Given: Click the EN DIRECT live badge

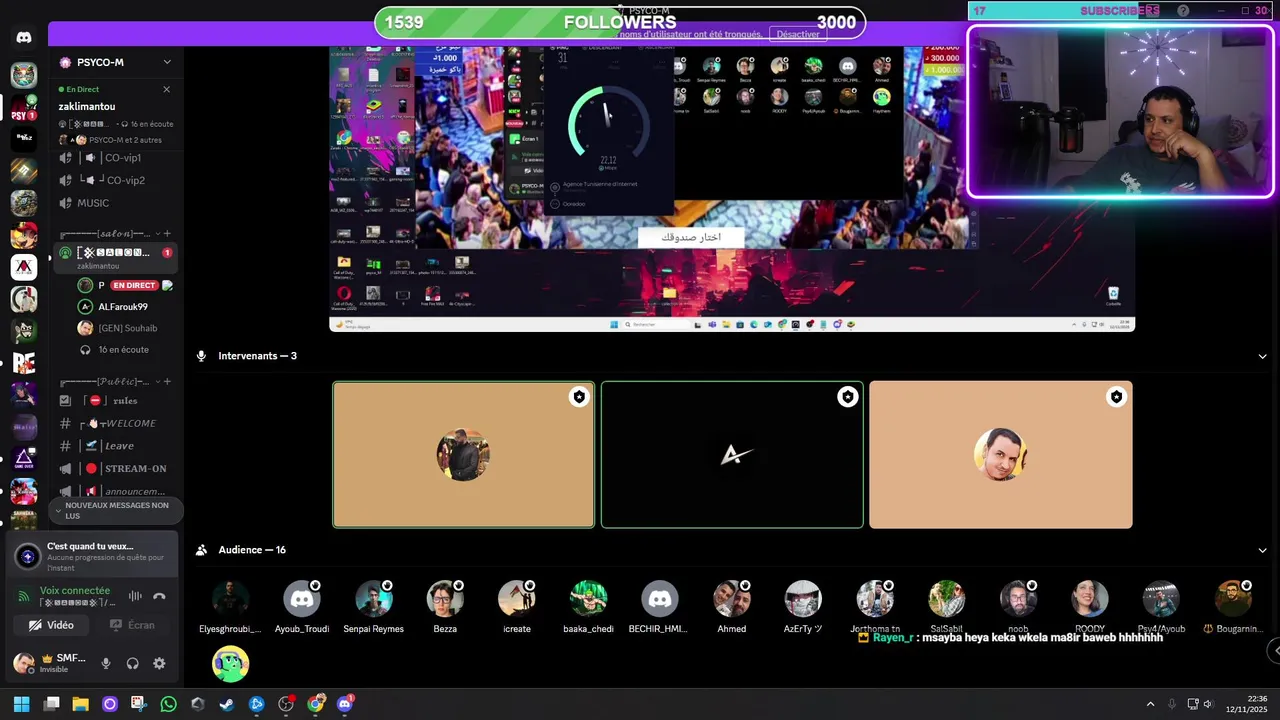Looking at the screenshot, I should pos(134,285).
